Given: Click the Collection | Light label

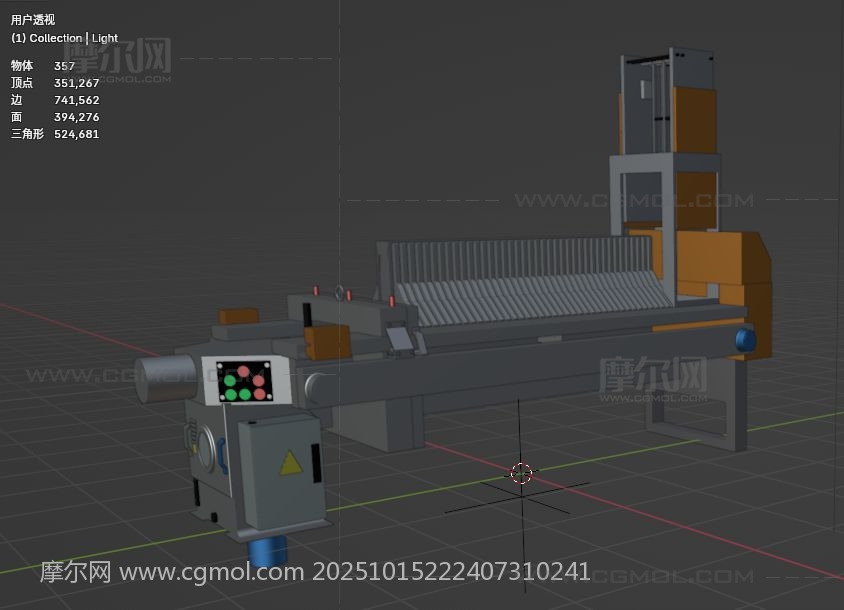Looking at the screenshot, I should (64, 38).
